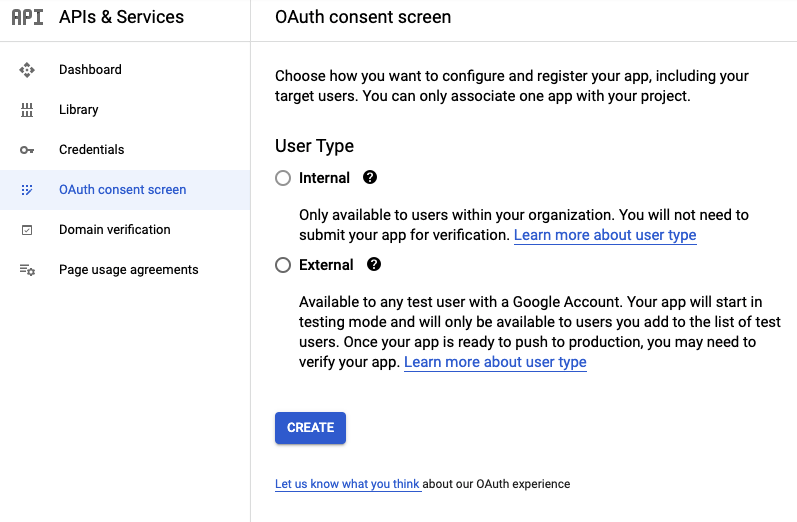797x522 pixels.
Task: Click the API logo icon
Action: click(x=27, y=17)
